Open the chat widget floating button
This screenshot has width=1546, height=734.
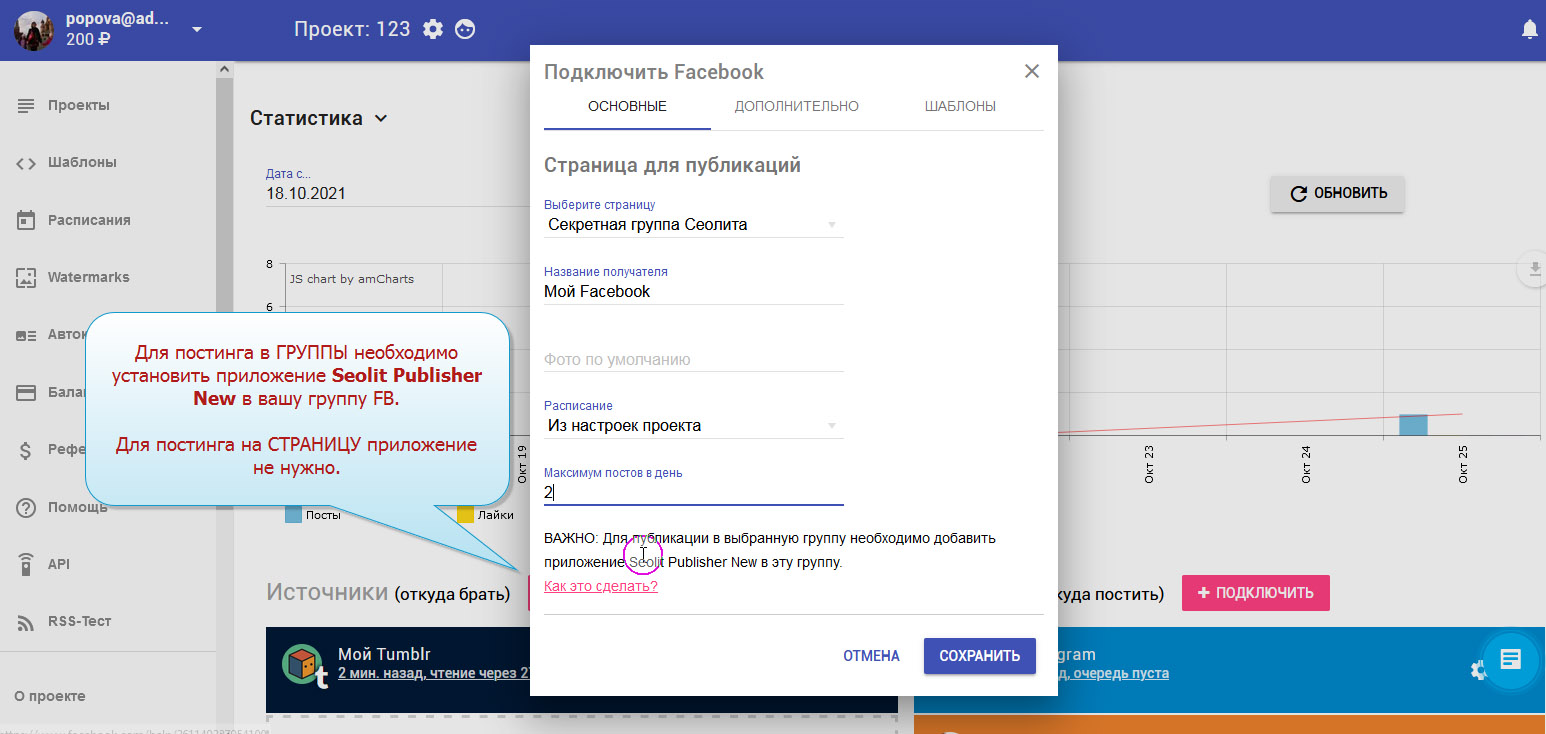point(1510,659)
